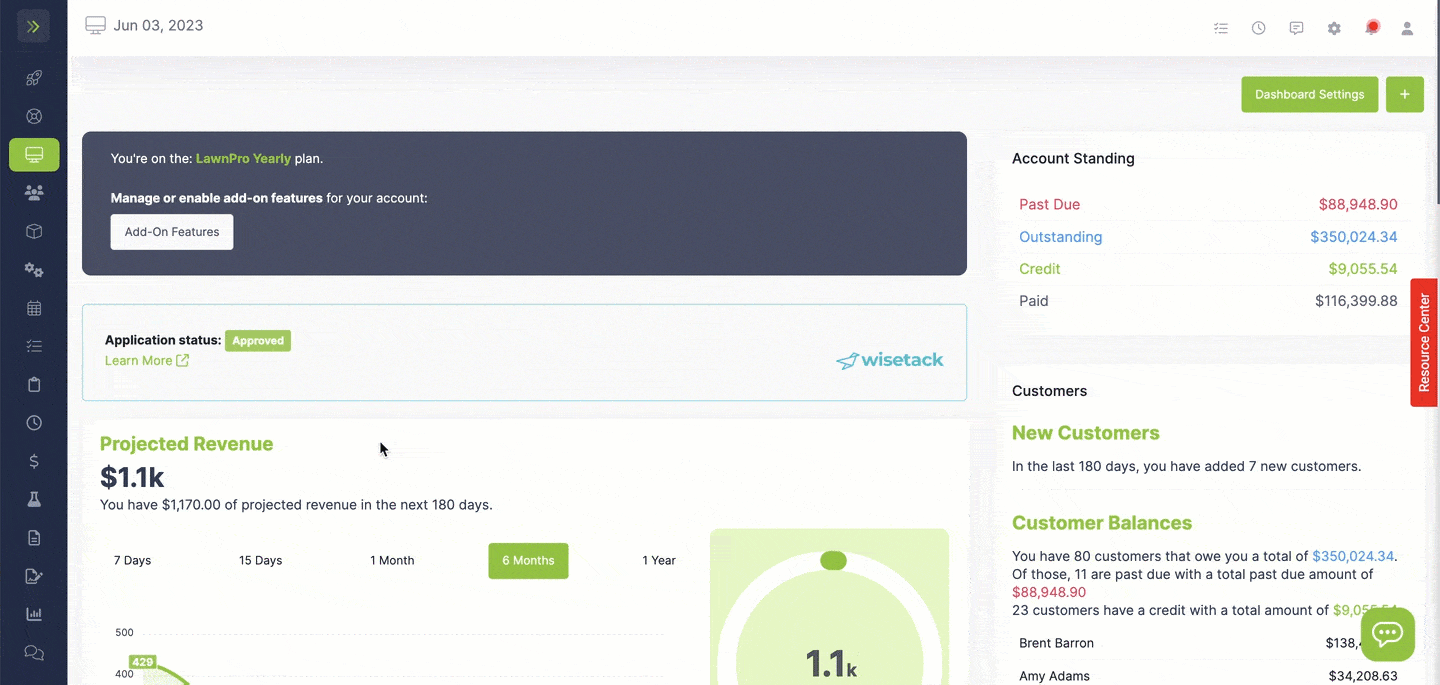
Task: Open the flask icon in the sidebar
Action: click(34, 499)
